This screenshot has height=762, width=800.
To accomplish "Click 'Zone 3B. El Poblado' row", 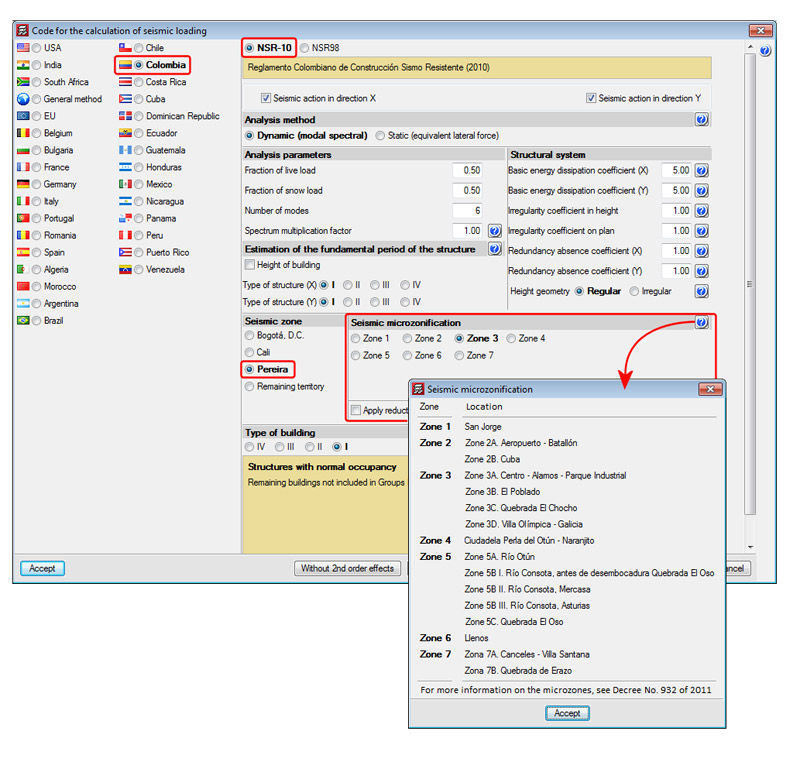I will coord(502,492).
